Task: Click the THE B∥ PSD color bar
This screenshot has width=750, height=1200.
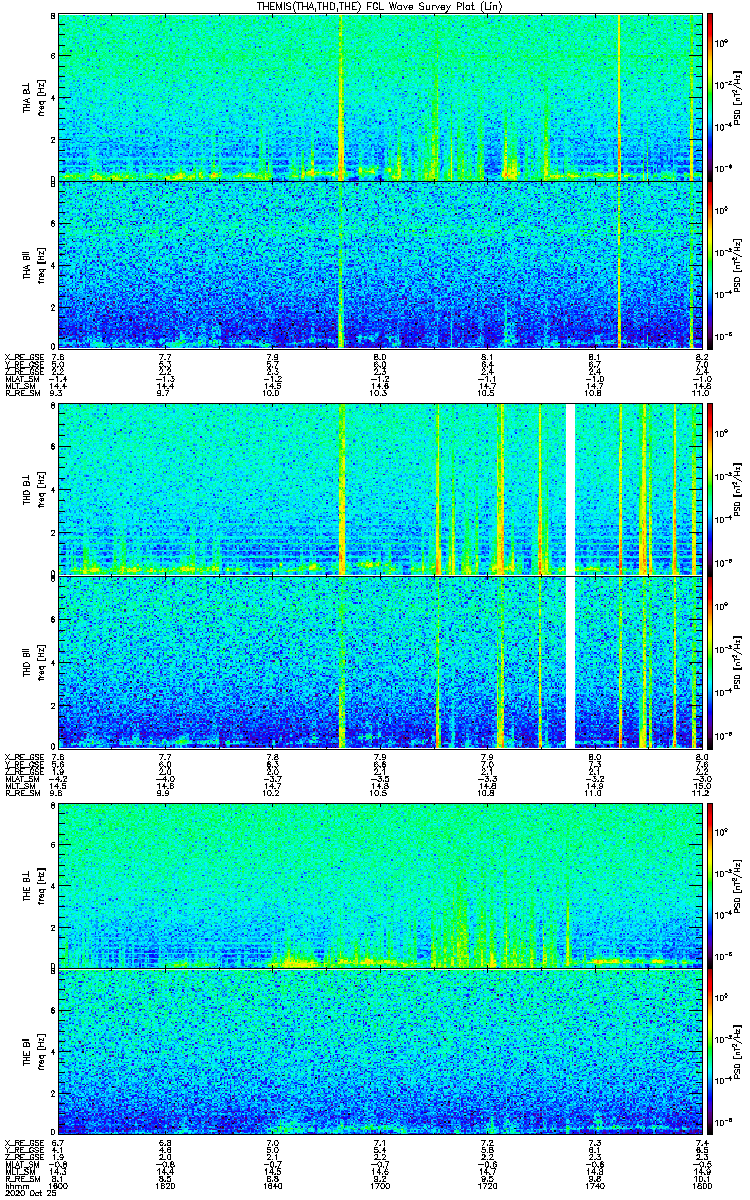Action: 710,1054
